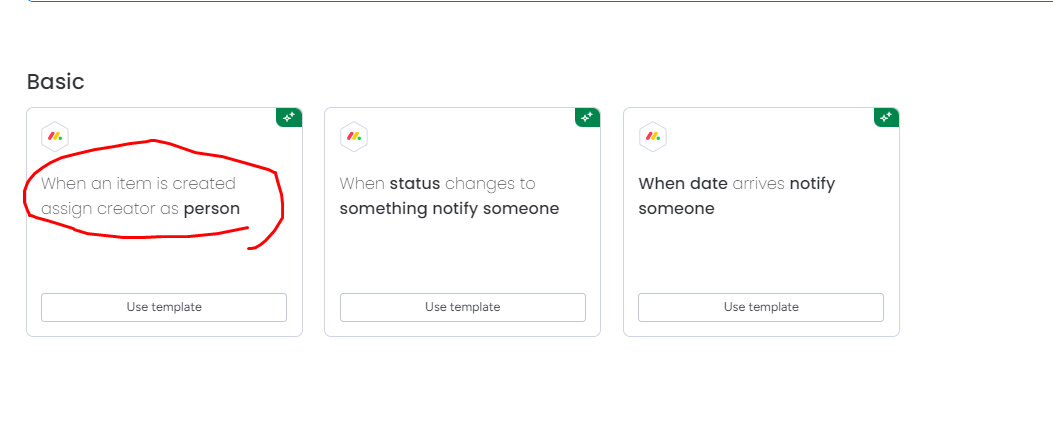Click the 'assign creator as' text in the first card
This screenshot has width=1053, height=439.
pyautogui.click(x=110, y=209)
